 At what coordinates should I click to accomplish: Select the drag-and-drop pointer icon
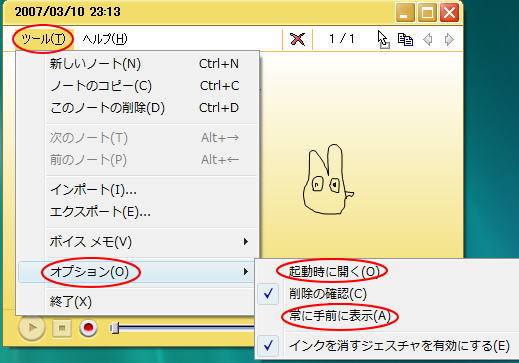(383, 39)
